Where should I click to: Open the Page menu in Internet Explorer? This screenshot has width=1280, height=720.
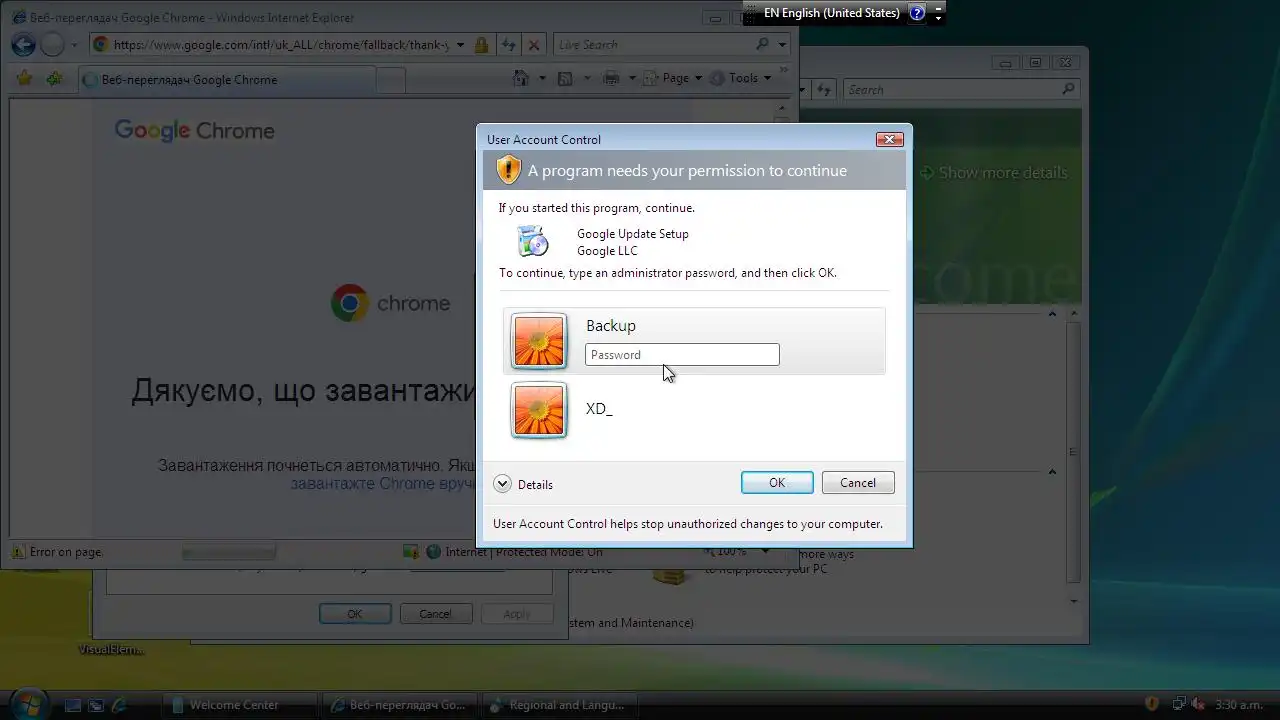673,78
